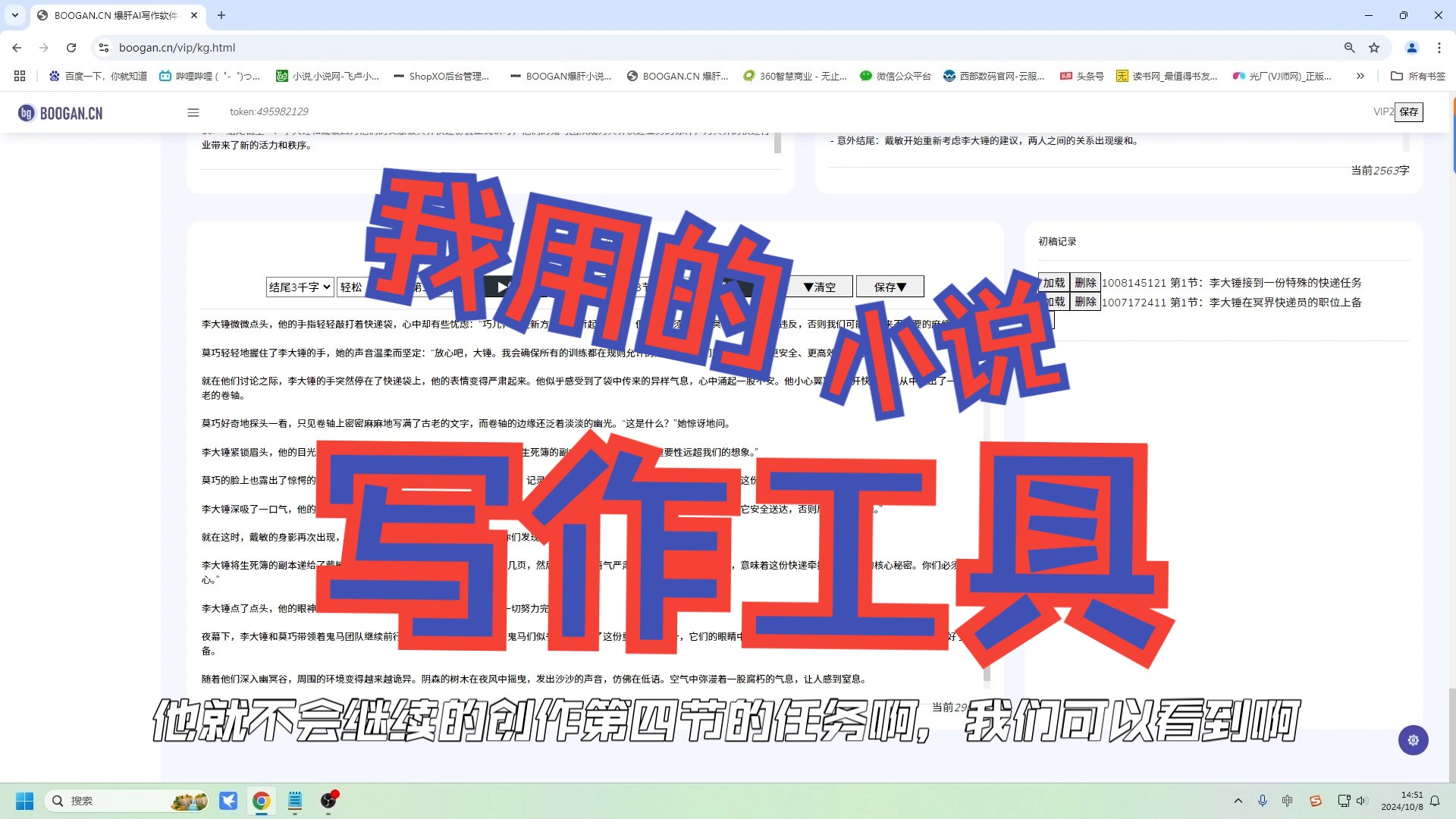Viewport: 1456px width, 819px height.
Task: Select the BOOGAN.CN 爆肝AI写作软件 tab
Action: click(116, 15)
